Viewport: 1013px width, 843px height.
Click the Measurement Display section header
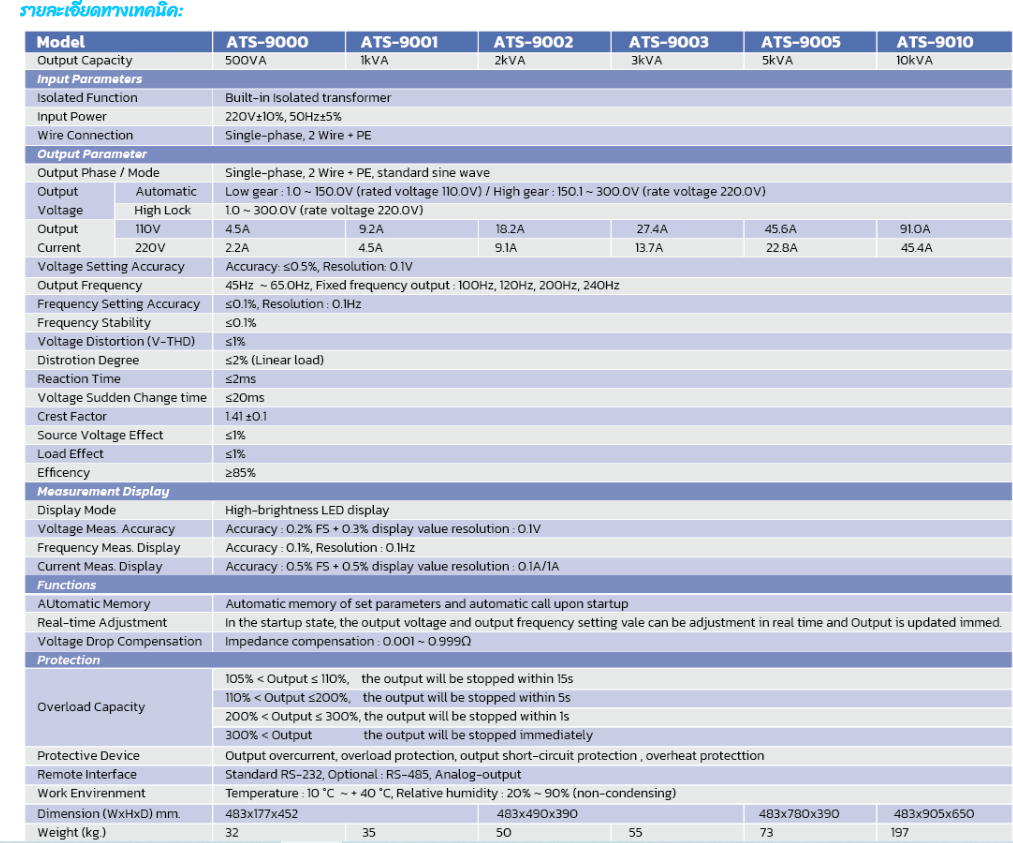pos(103,491)
